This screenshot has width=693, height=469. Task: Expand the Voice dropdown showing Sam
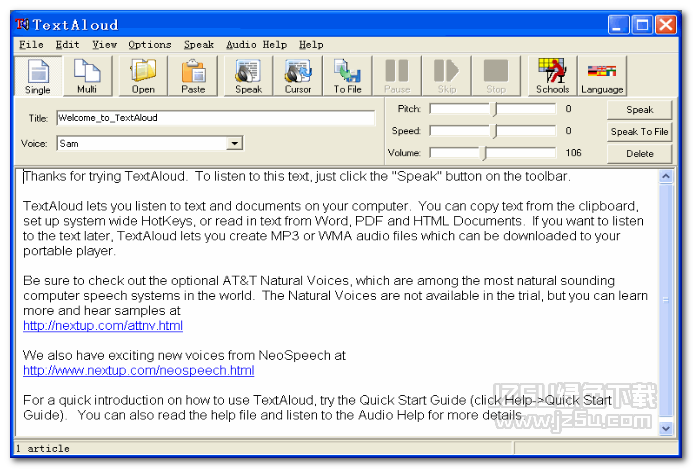[x=235, y=143]
